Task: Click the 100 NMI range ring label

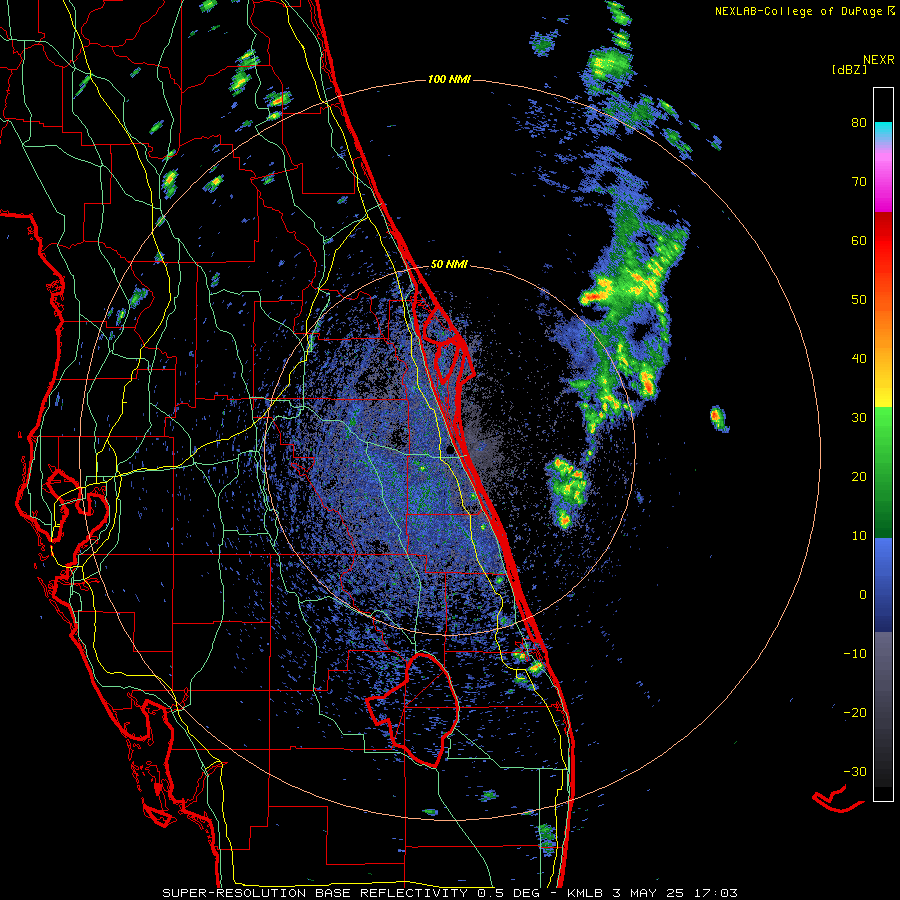Action: (x=449, y=79)
